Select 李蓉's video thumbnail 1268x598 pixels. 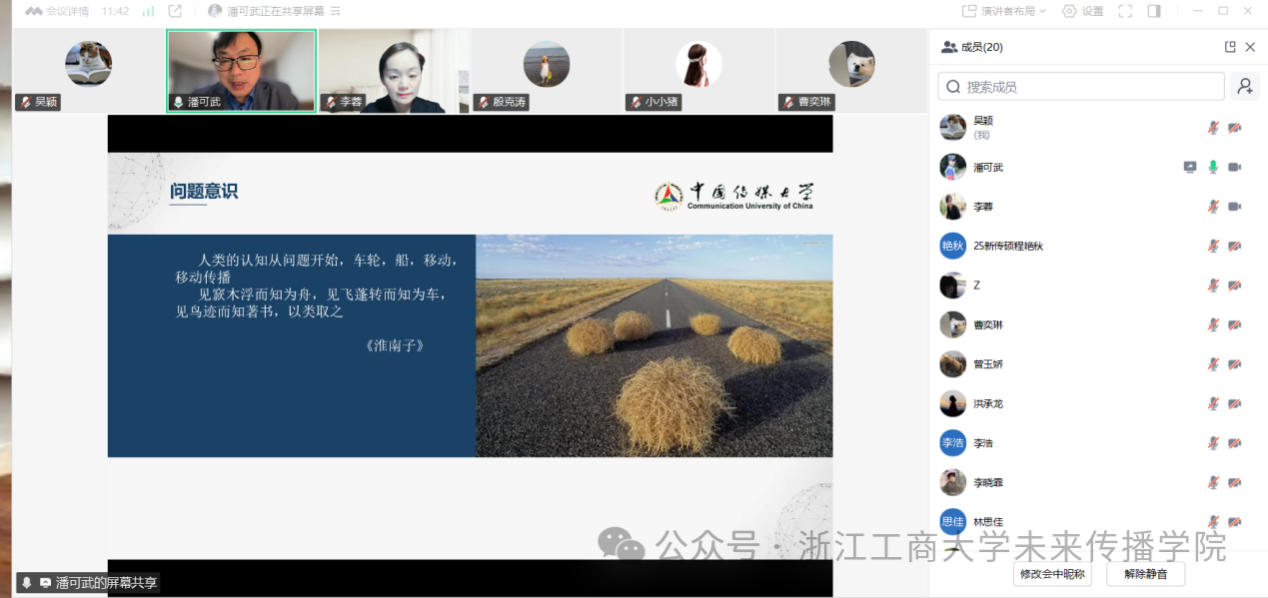click(394, 70)
